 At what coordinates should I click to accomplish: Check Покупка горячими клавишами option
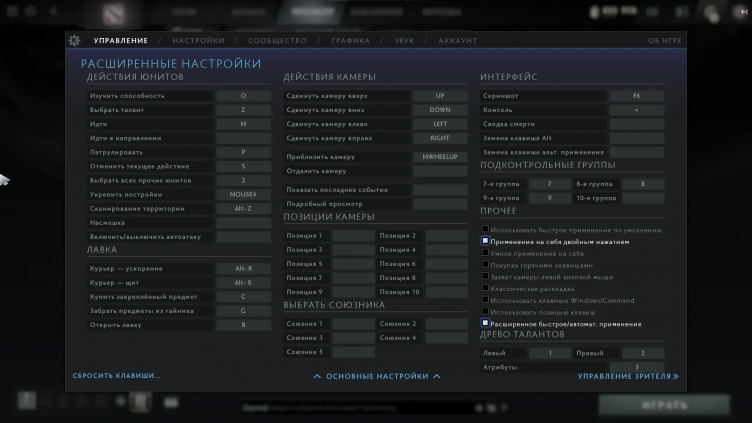coord(485,265)
